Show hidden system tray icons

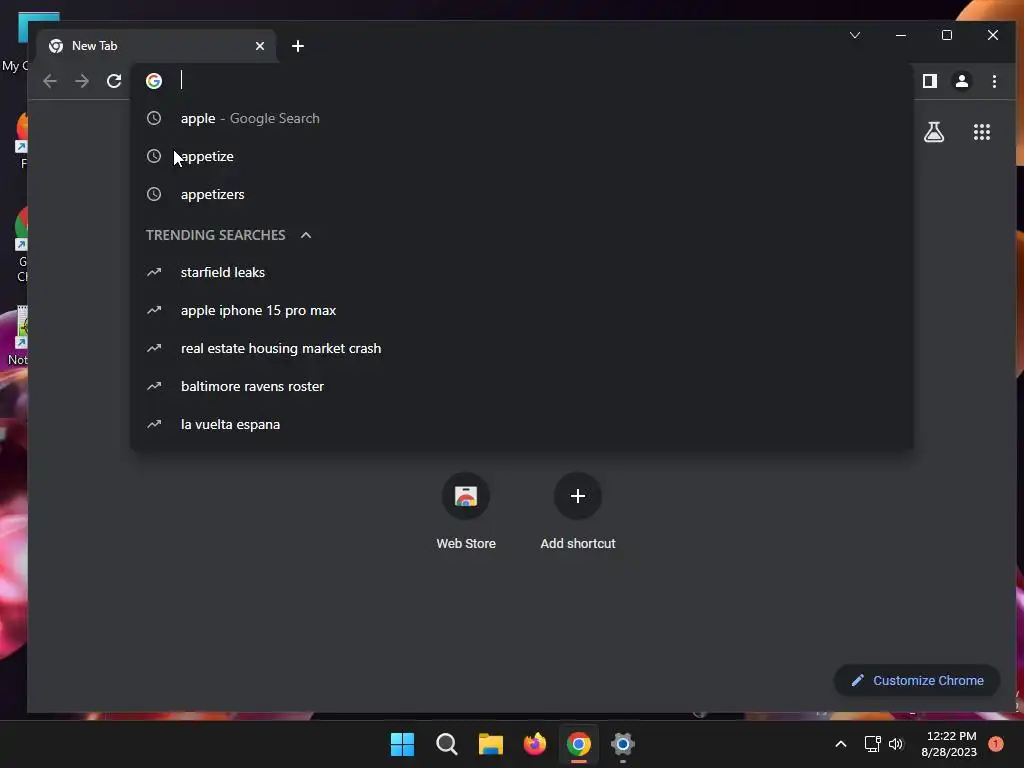pyautogui.click(x=841, y=744)
